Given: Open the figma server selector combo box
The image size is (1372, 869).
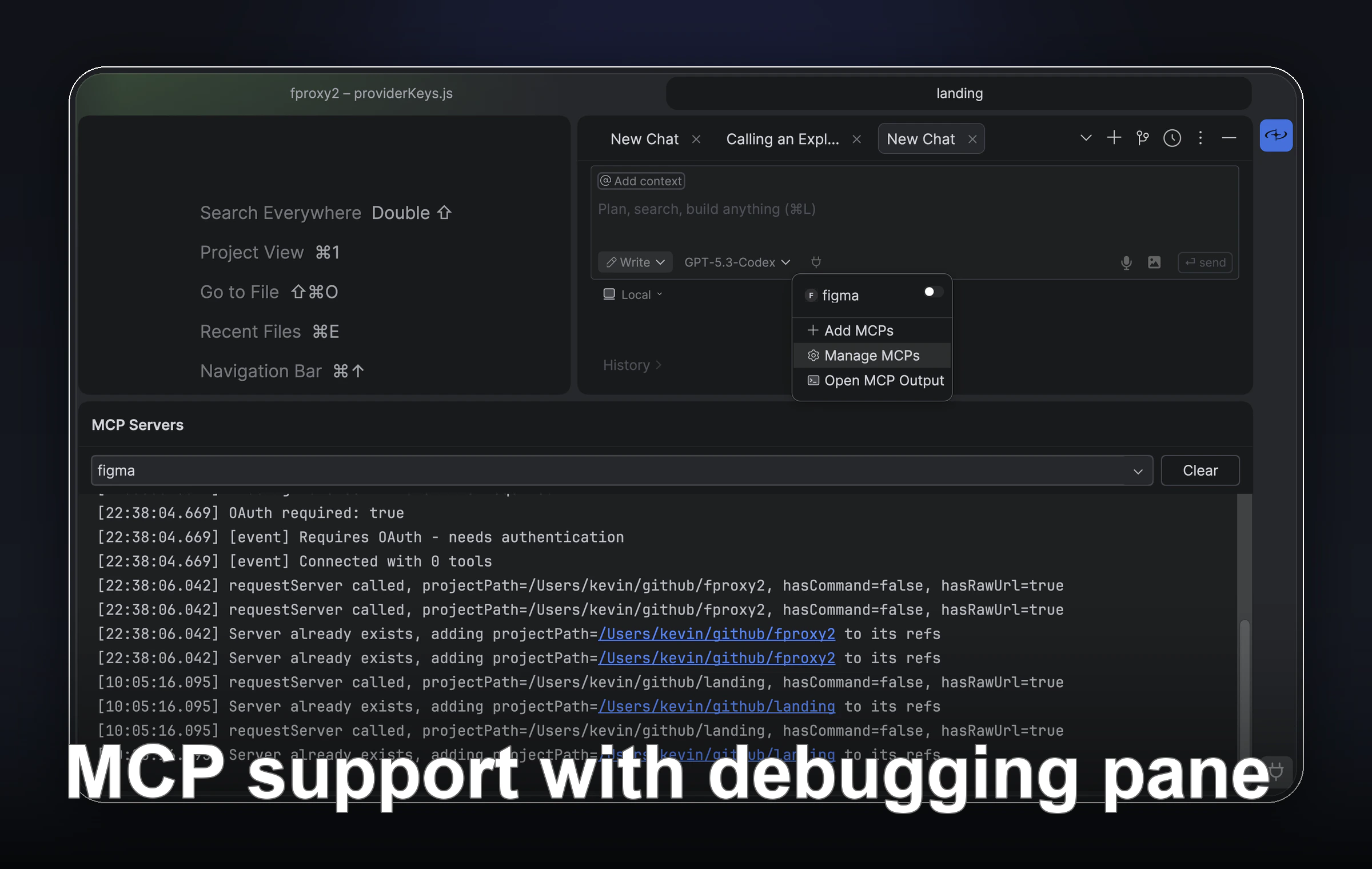Looking at the screenshot, I should [621, 471].
